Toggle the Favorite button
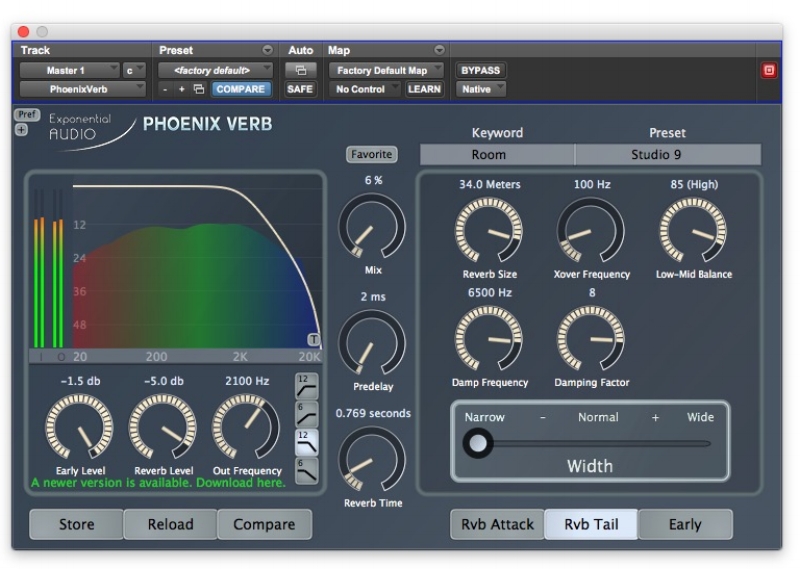Image resolution: width=800 pixels, height=569 pixels. point(371,155)
